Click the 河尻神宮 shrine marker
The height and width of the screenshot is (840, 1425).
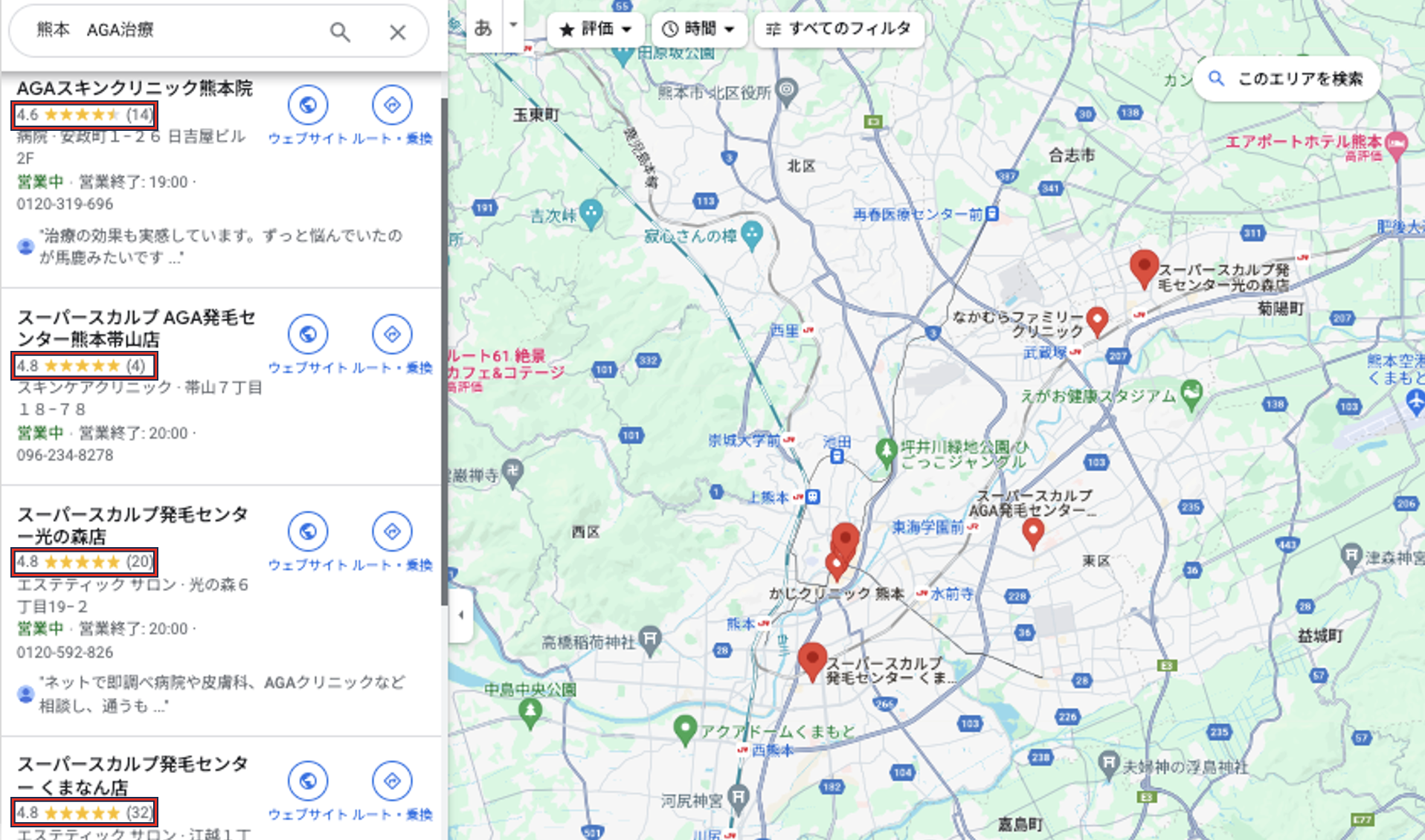point(738,798)
